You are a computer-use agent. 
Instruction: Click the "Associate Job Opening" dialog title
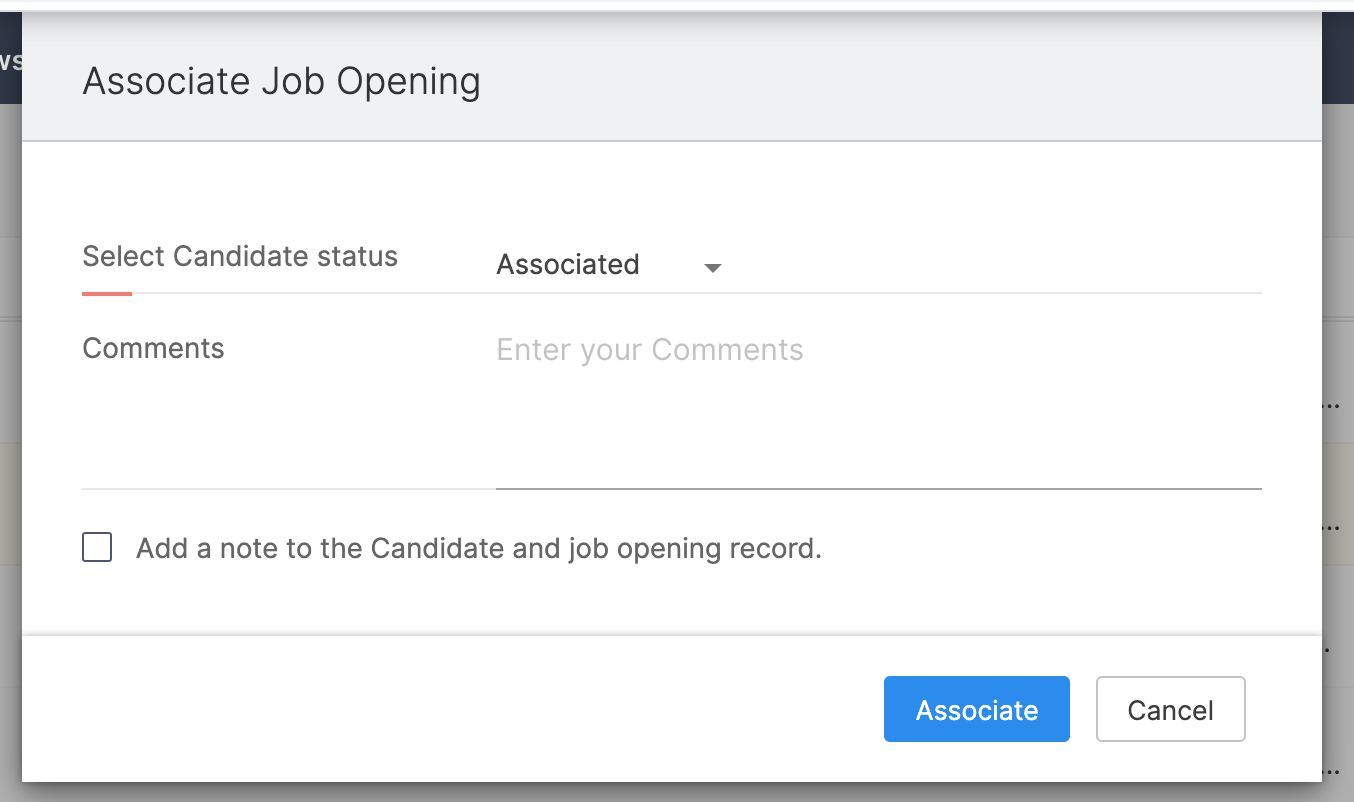click(x=281, y=81)
